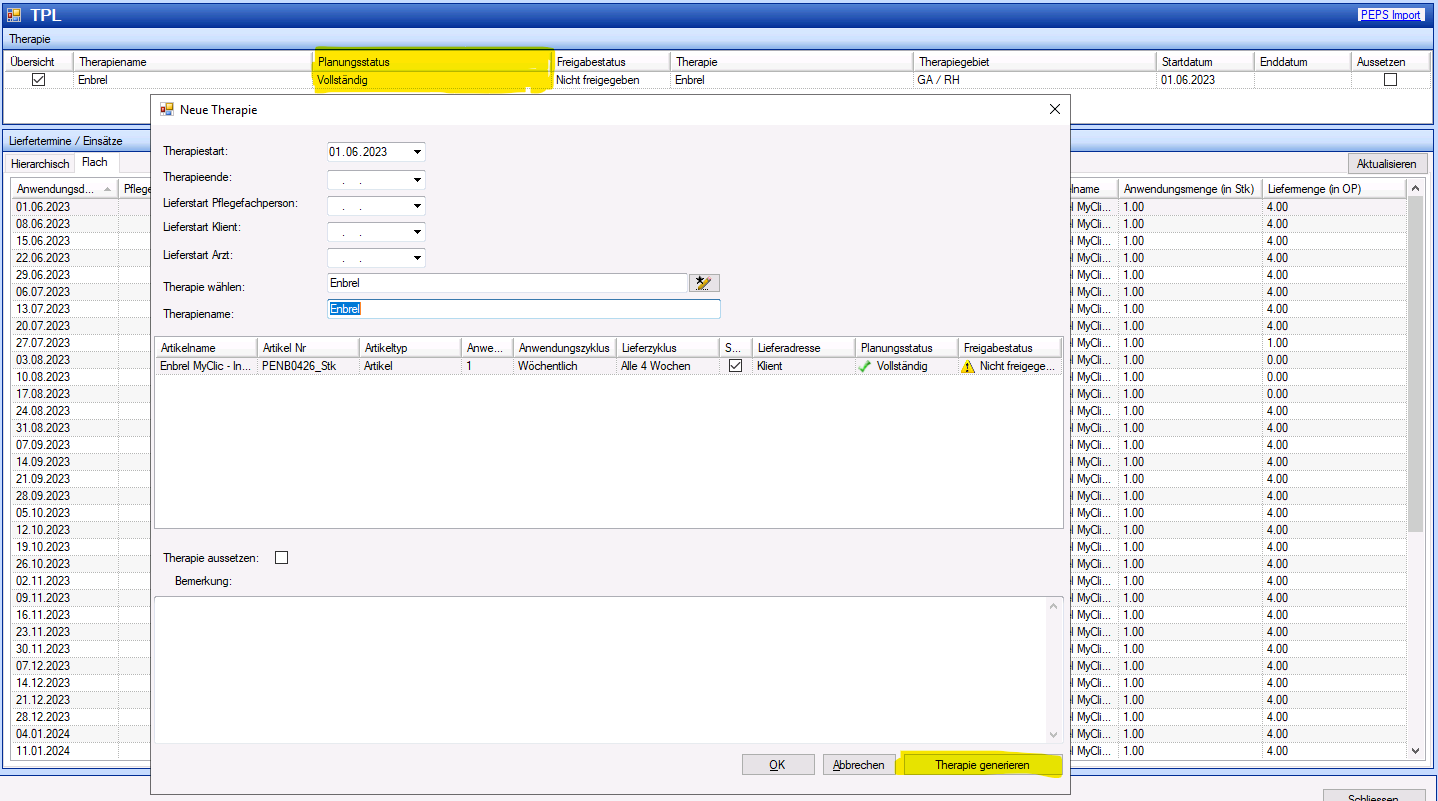The image size is (1438, 801).
Task: Click the therapy picker icon beside Enbrel
Action: 704,283
